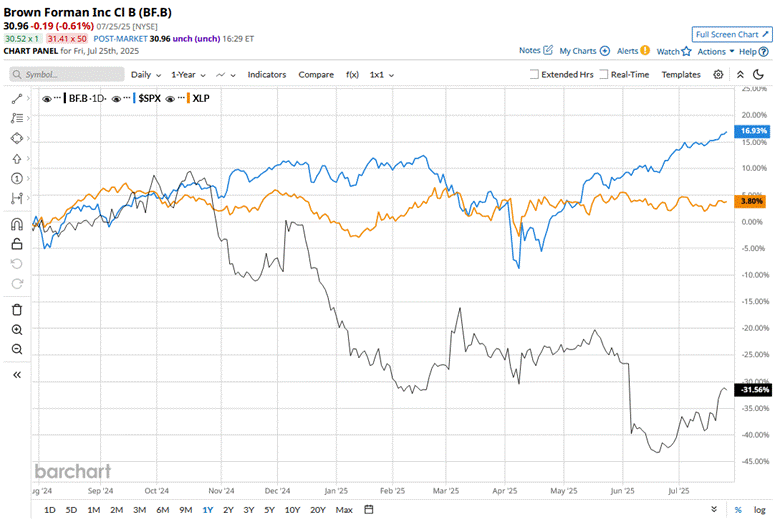Open the Daily frequency dropdown

click(x=146, y=75)
